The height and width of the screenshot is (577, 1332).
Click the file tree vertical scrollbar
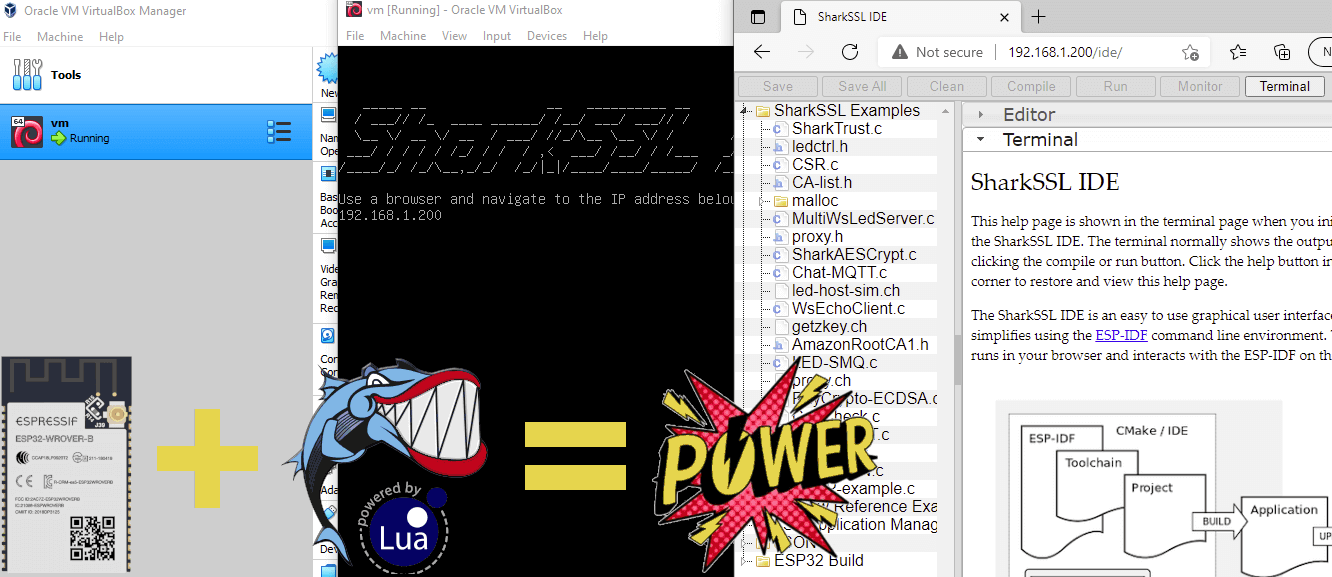click(x=948, y=340)
